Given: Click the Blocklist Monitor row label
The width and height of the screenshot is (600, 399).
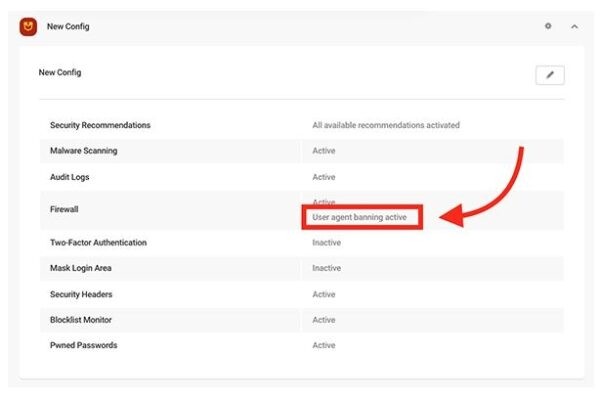Looking at the screenshot, I should coord(81,320).
